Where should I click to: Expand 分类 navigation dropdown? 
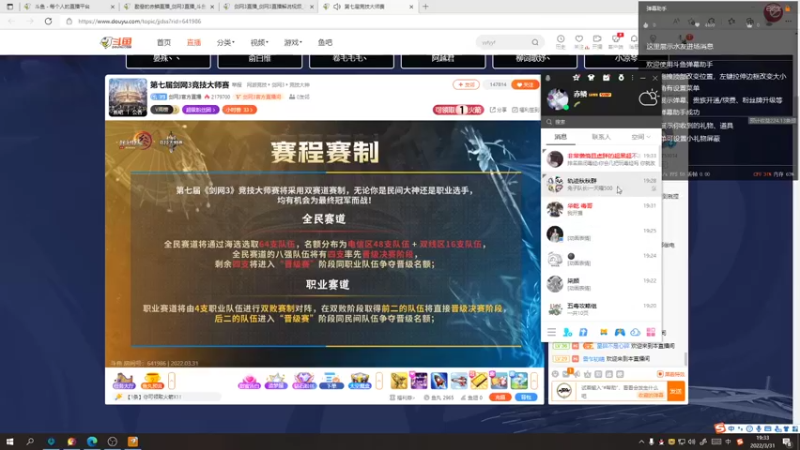[x=226, y=42]
